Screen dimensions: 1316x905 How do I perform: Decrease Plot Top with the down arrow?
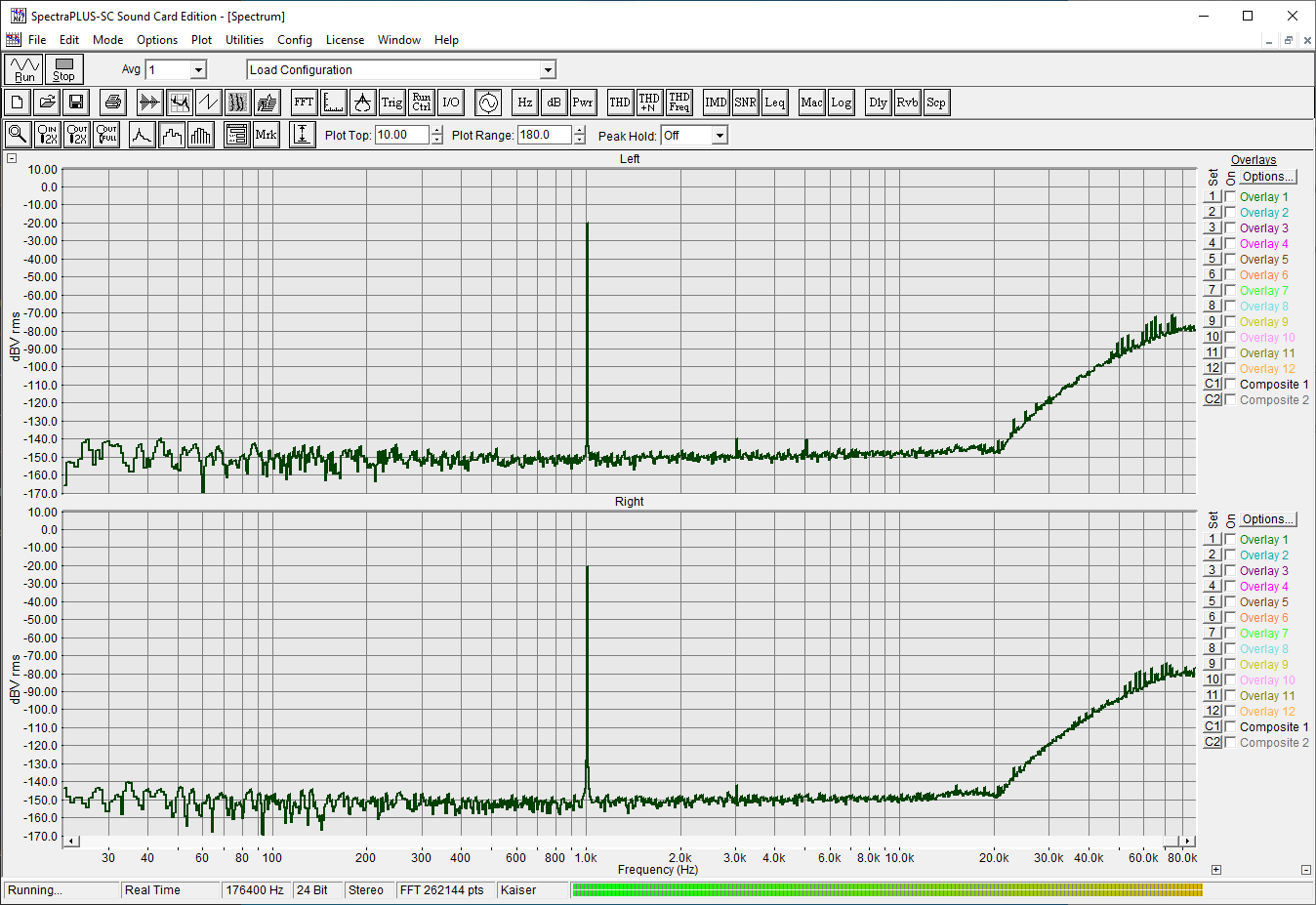[436, 140]
